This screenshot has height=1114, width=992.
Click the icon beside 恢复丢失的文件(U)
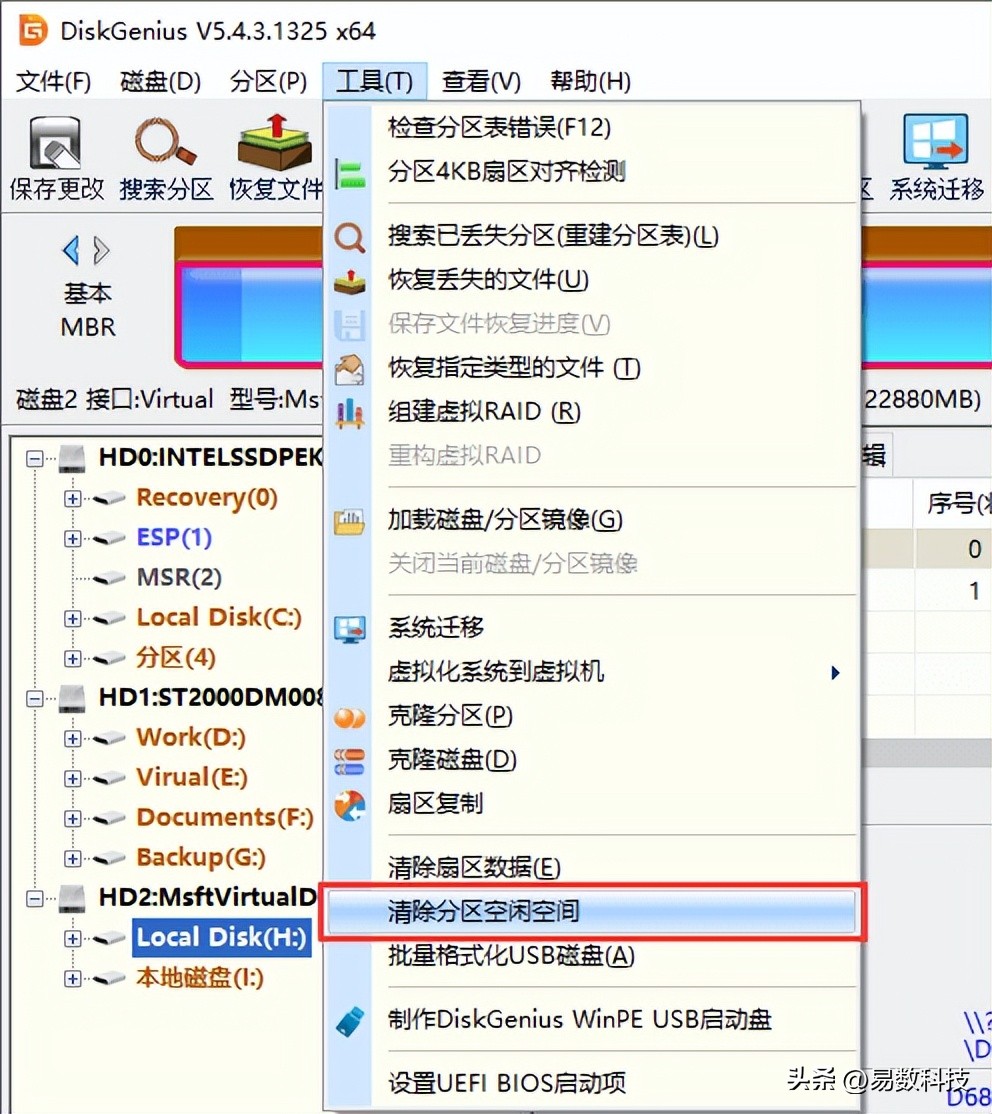click(x=350, y=281)
